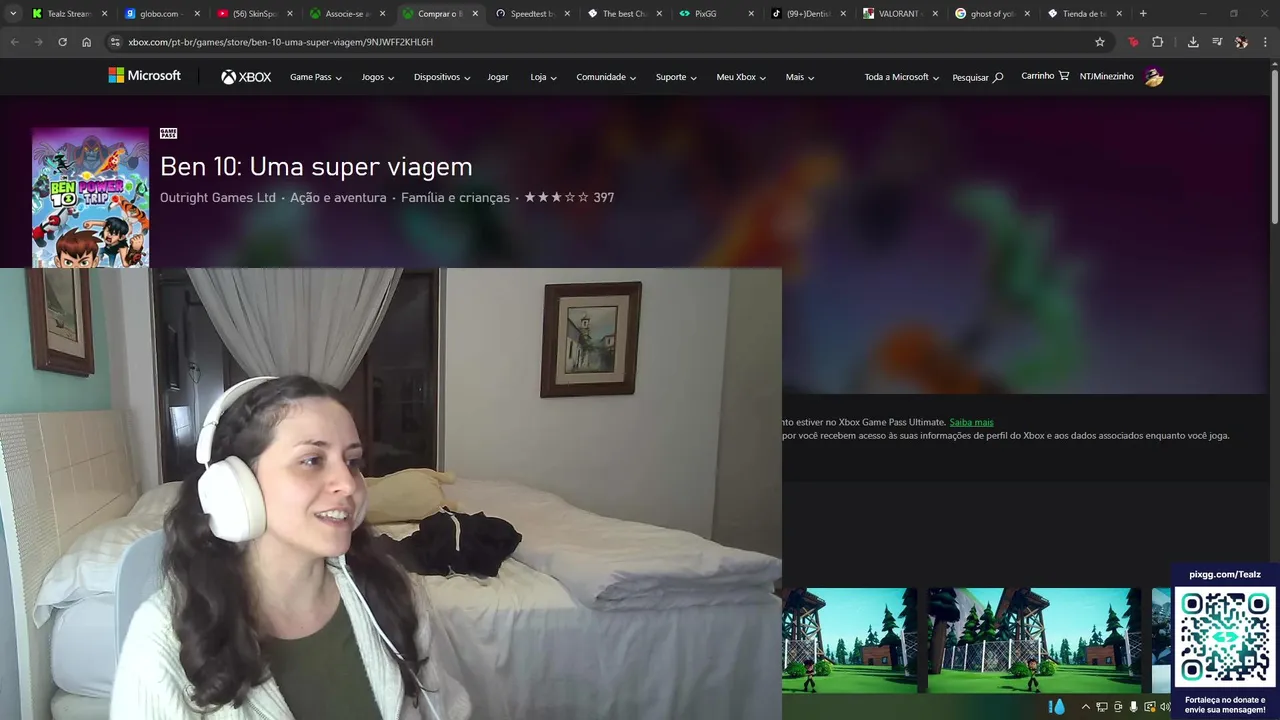The height and width of the screenshot is (720, 1280).
Task: Go back to the previous page
Action: click(x=14, y=42)
